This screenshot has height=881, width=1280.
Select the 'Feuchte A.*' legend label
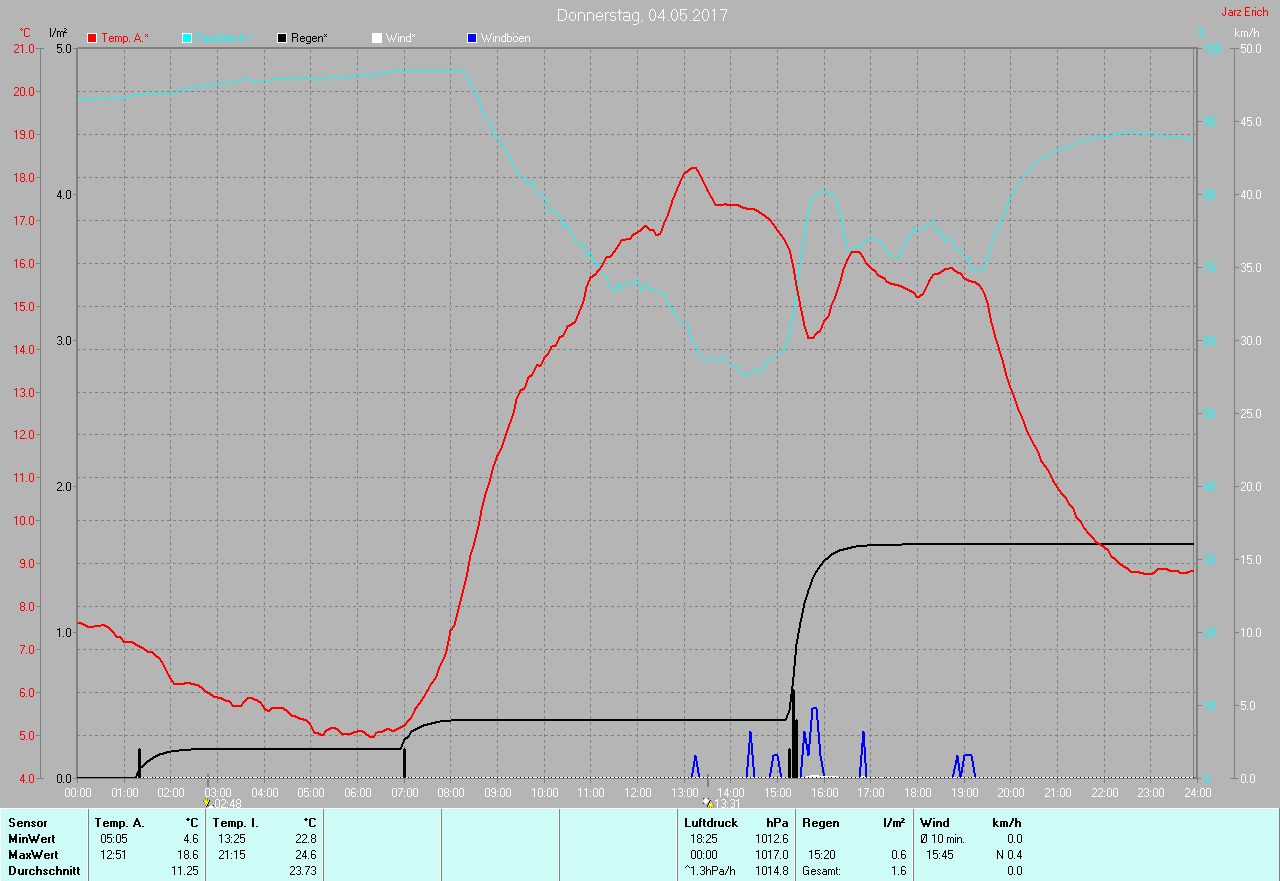point(222,38)
